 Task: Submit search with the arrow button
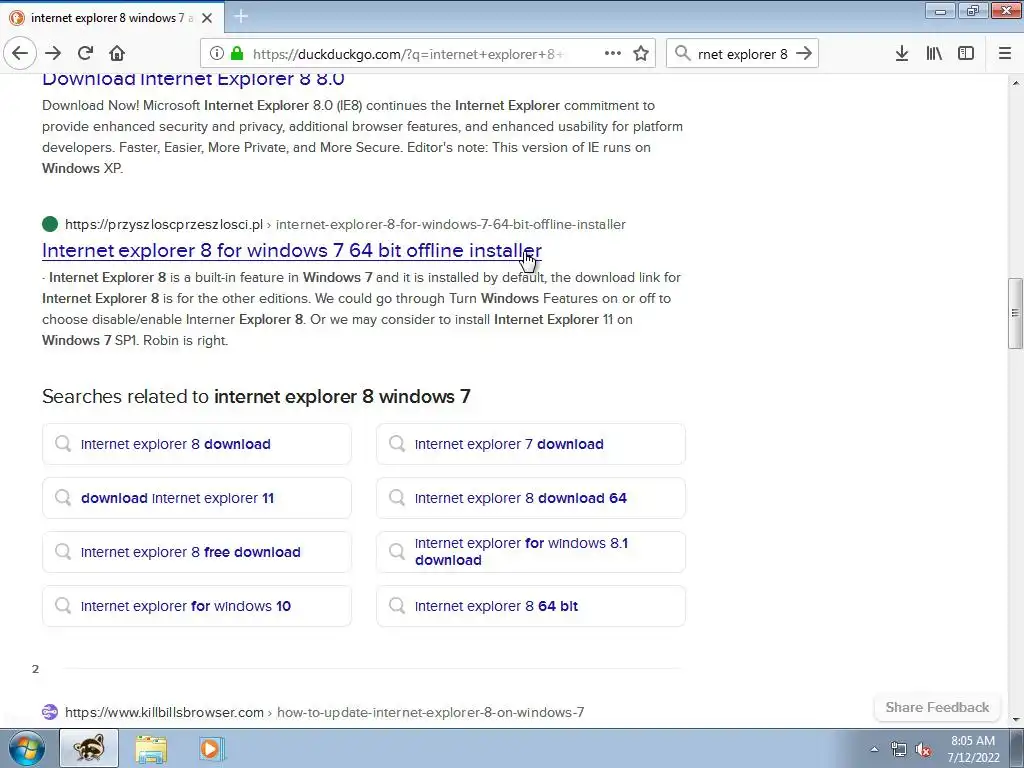tap(804, 54)
